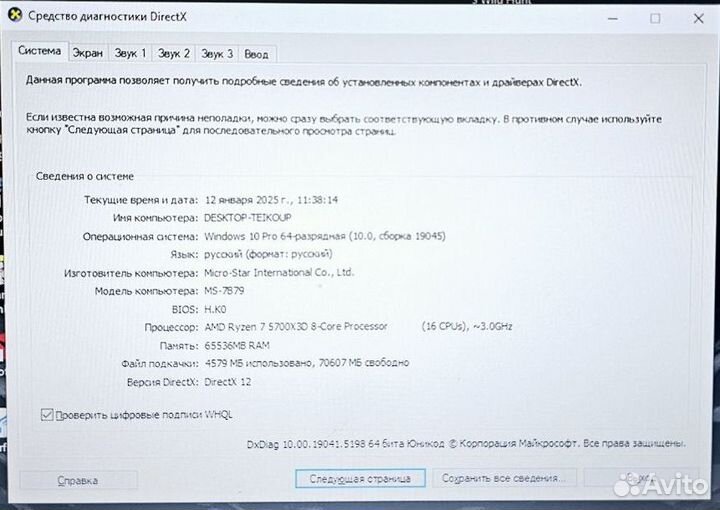
Task: Maximize the DirectX diagnostic window
Action: pos(655,18)
